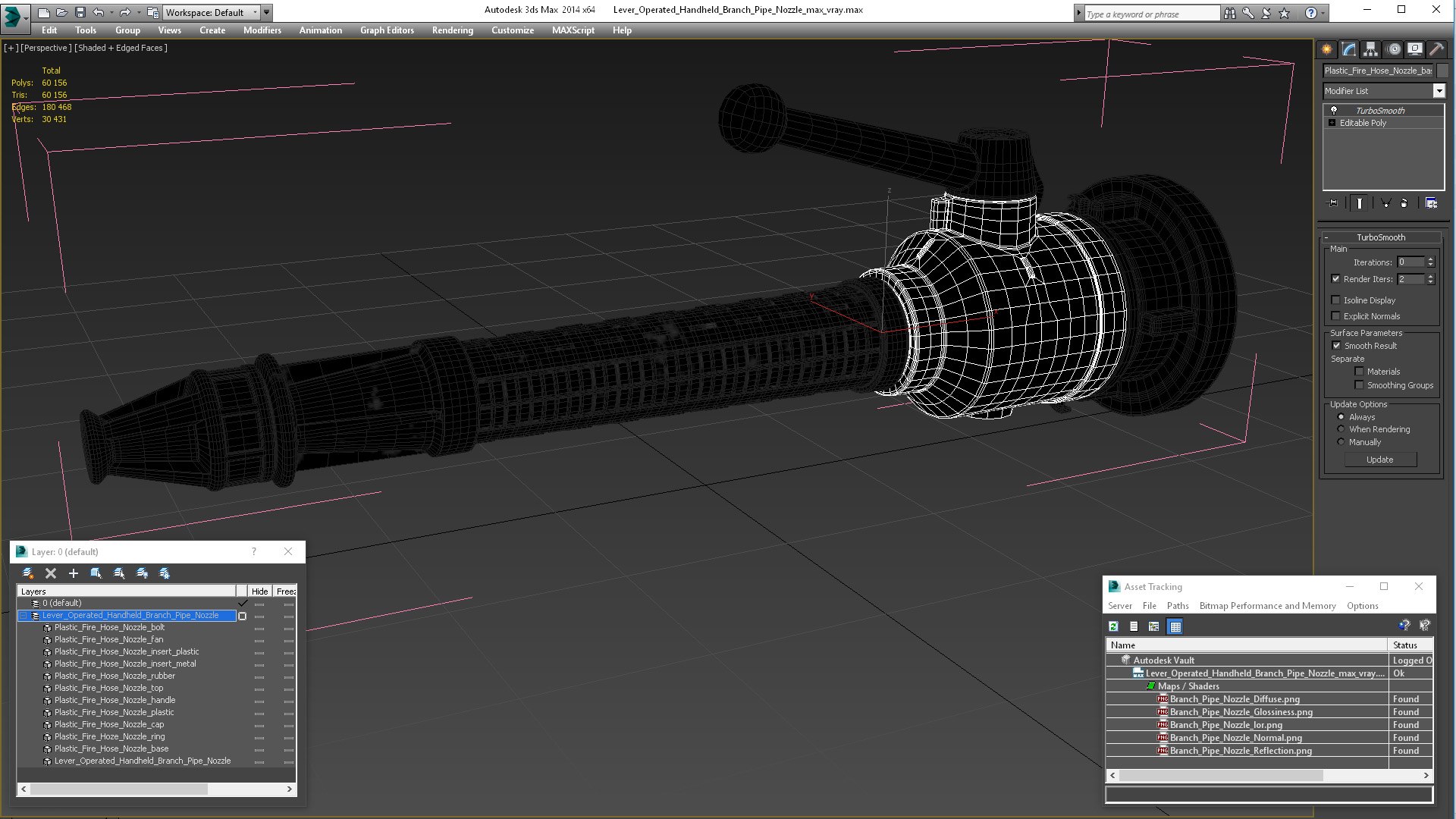Click the object color swatch
This screenshot has width=1456, height=819.
[x=1442, y=71]
